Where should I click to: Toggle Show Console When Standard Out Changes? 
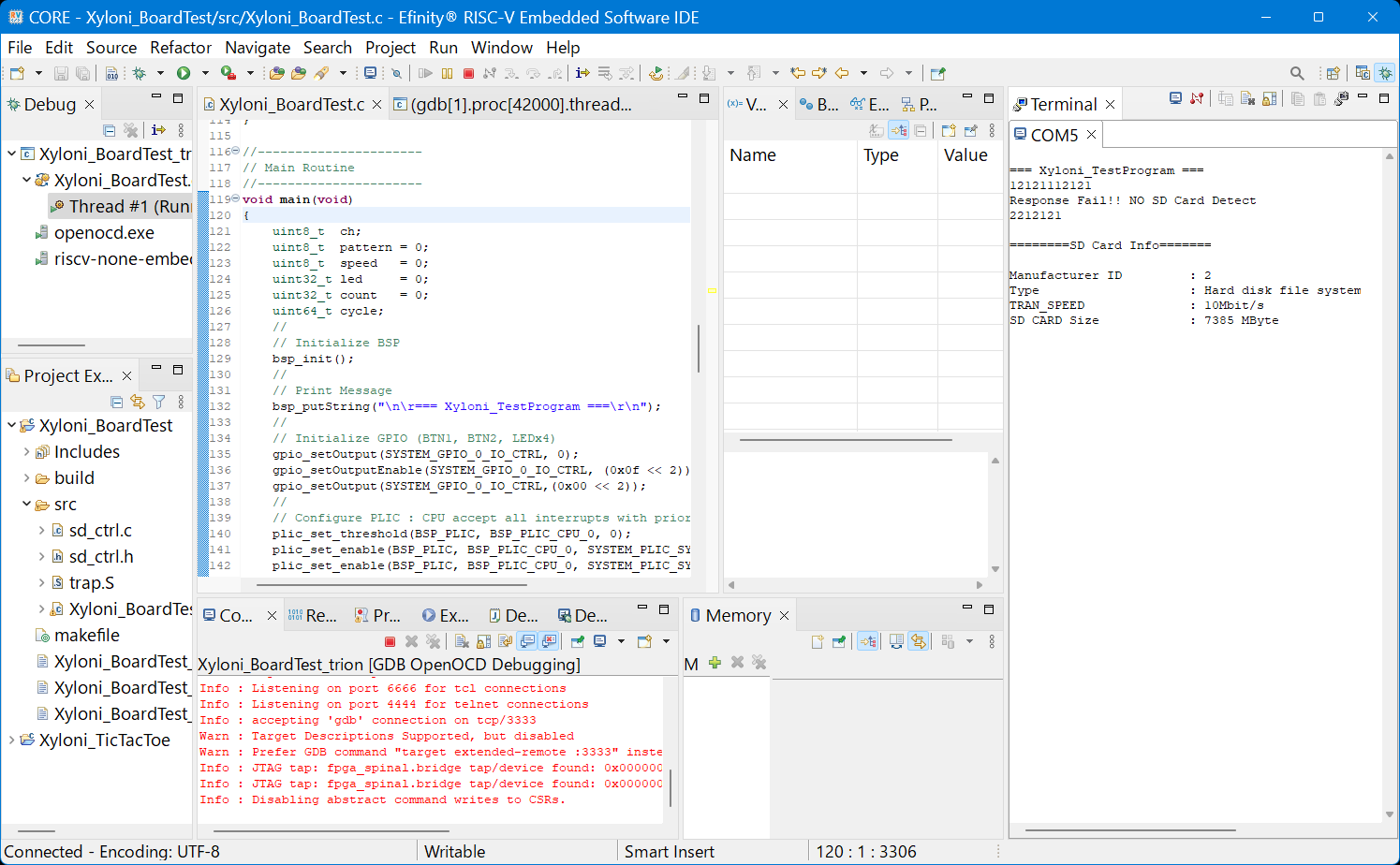click(528, 641)
